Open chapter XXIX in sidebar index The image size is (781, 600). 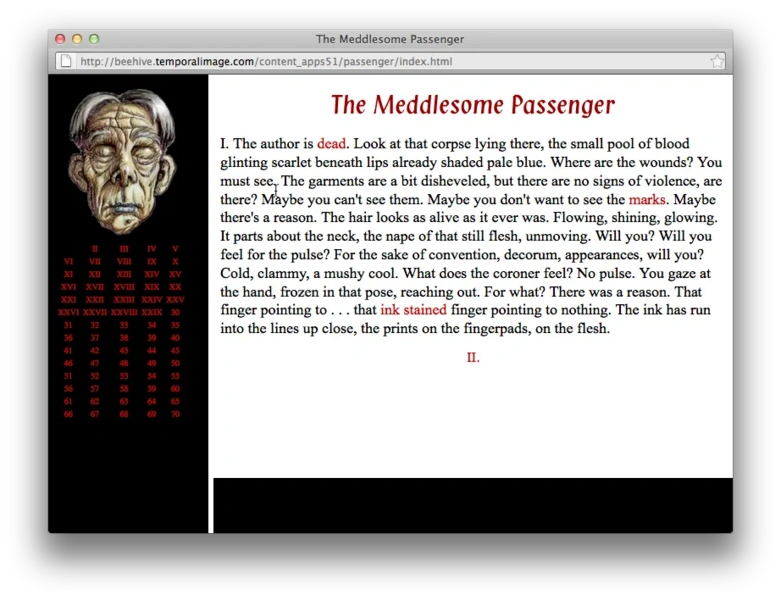pyautogui.click(x=151, y=312)
